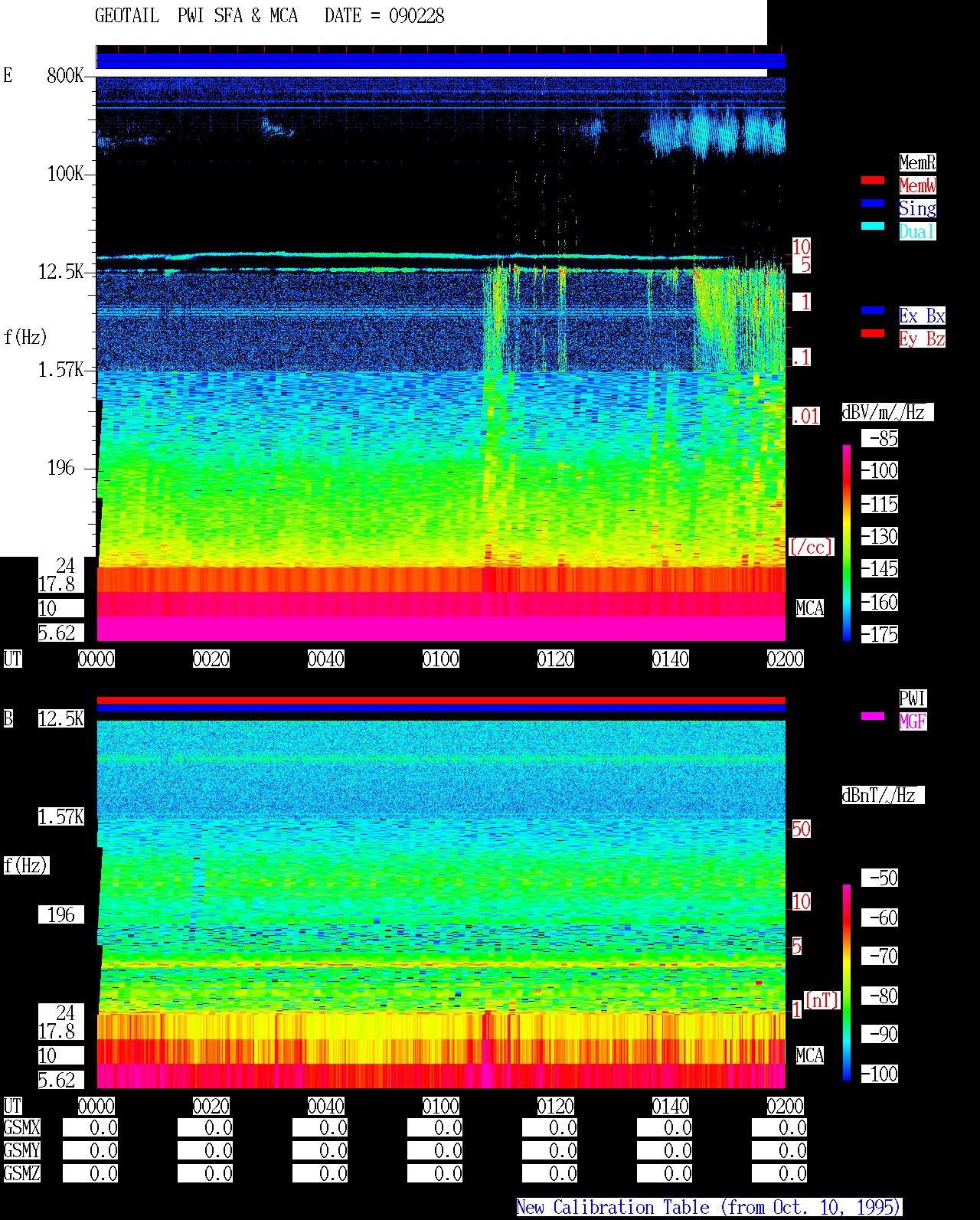Click the MemW legend label
980x1220 pixels.
(917, 185)
